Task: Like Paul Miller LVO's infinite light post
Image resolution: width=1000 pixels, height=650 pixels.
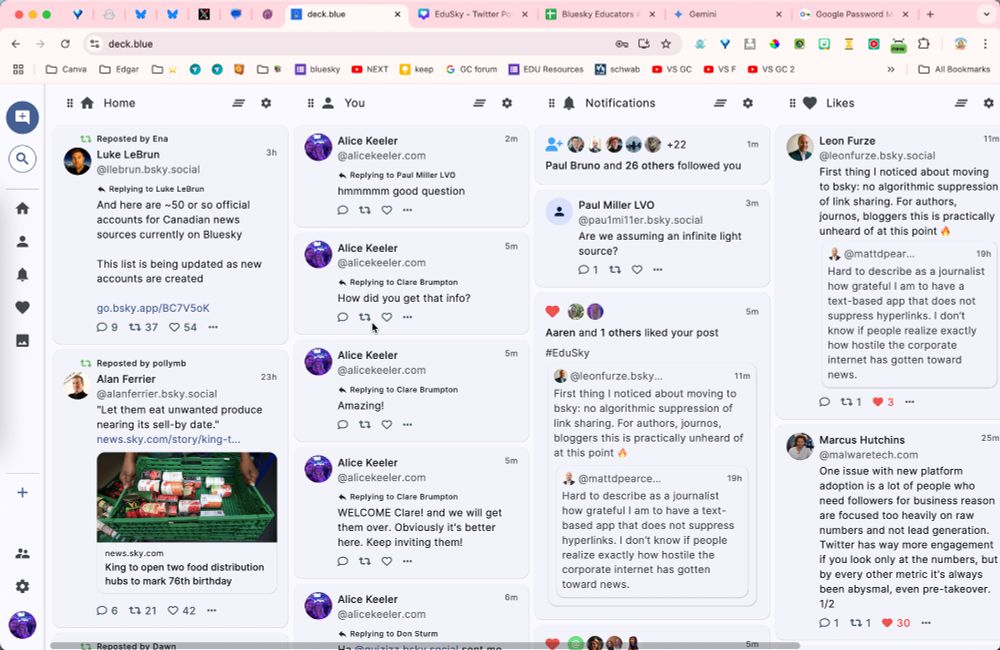Action: point(636,270)
